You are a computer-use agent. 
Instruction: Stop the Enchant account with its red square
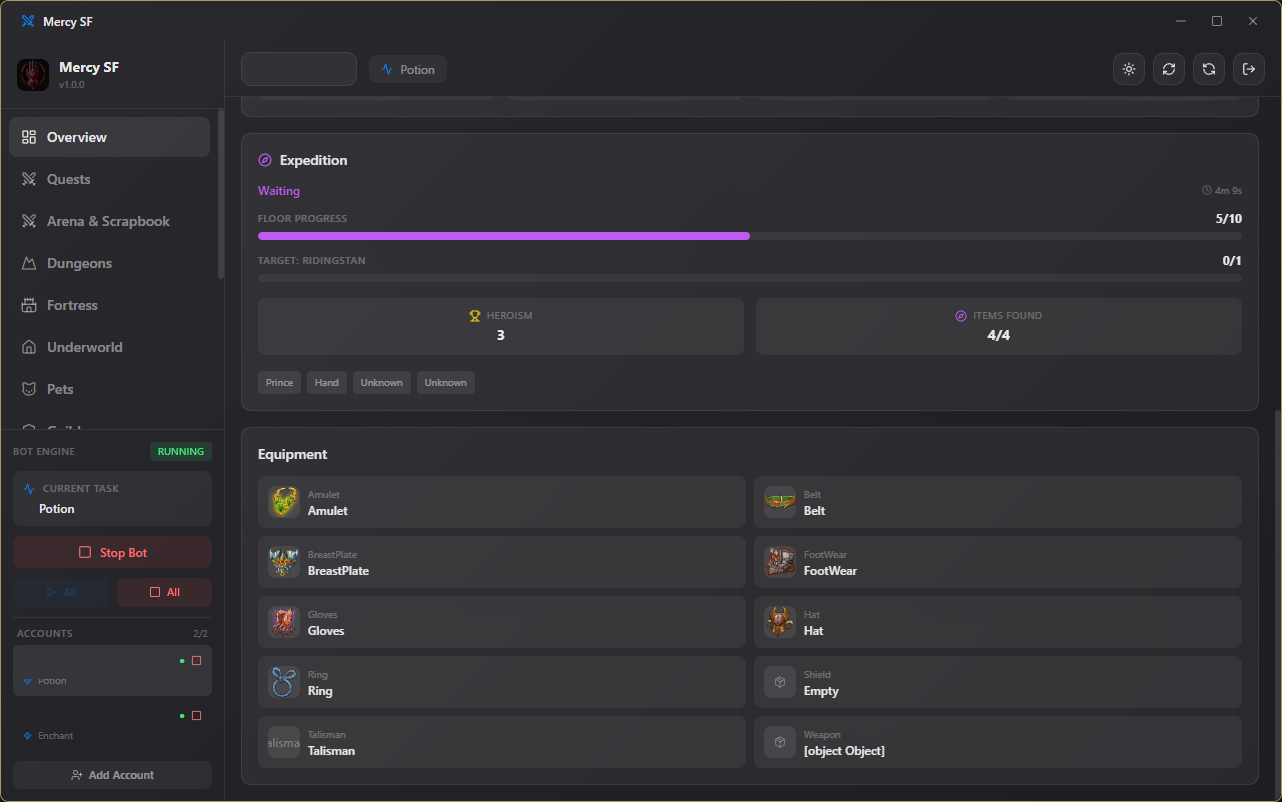[196, 716]
